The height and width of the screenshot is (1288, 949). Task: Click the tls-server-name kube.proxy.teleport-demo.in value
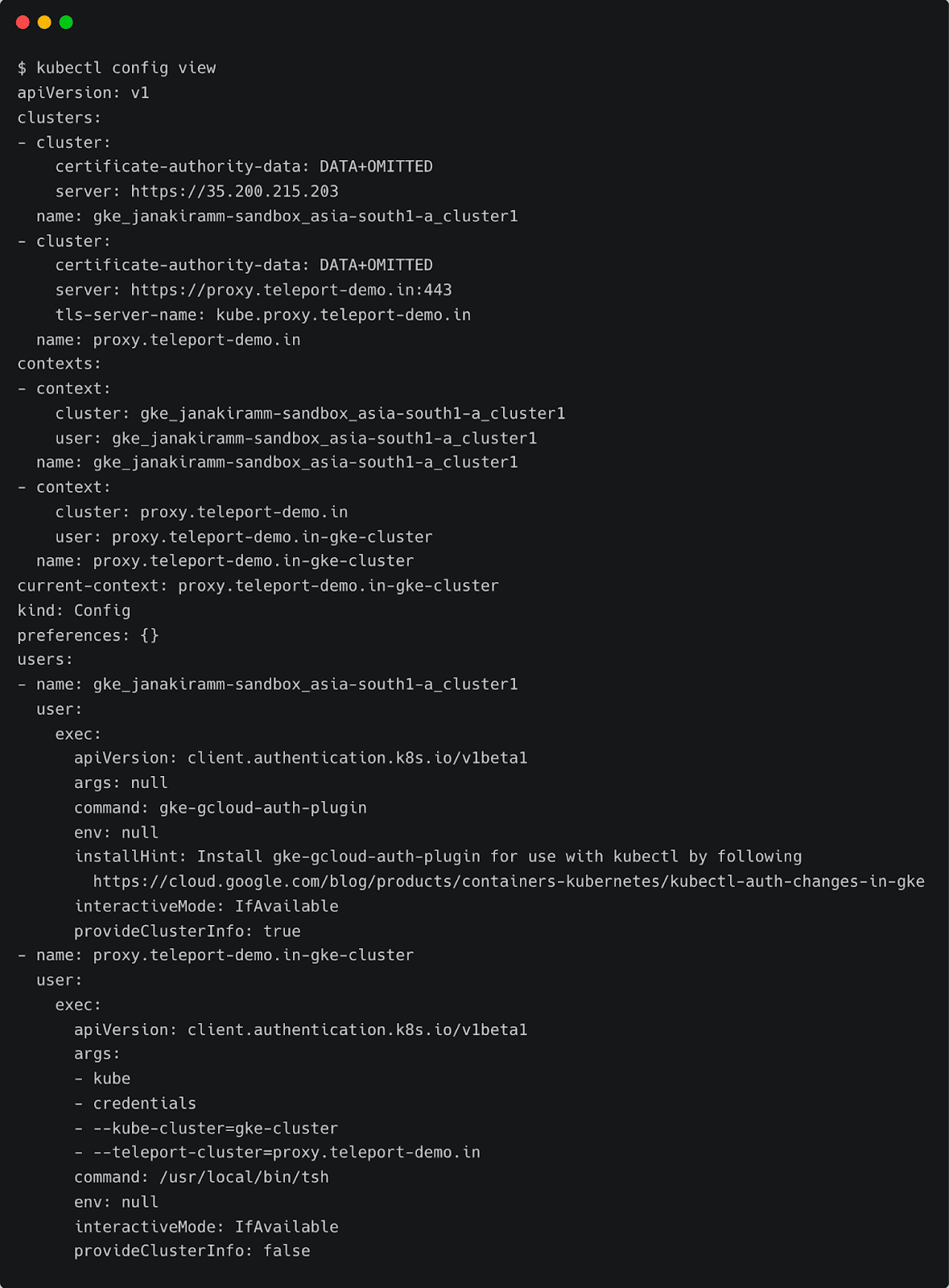pyautogui.click(x=343, y=315)
